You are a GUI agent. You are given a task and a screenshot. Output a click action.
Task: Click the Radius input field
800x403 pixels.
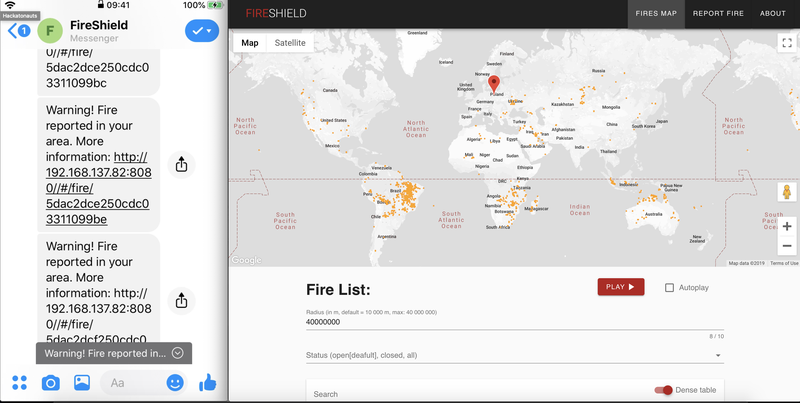pos(510,323)
